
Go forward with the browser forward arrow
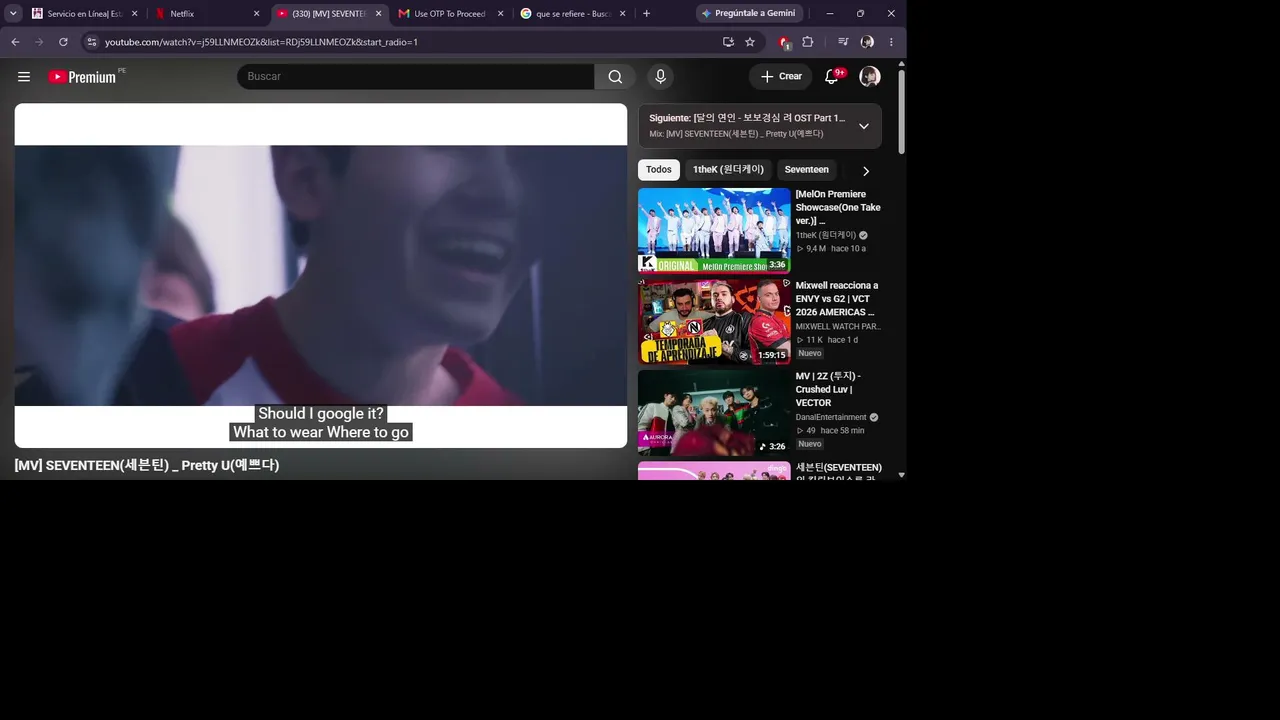pos(39,42)
